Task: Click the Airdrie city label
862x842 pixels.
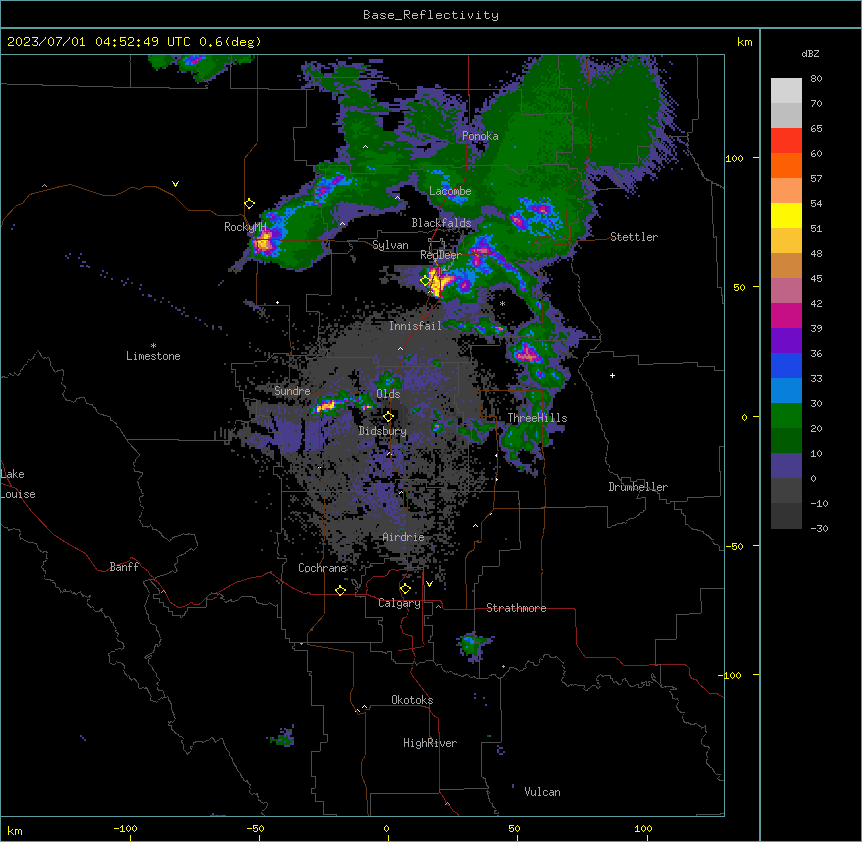Action: coord(403,537)
